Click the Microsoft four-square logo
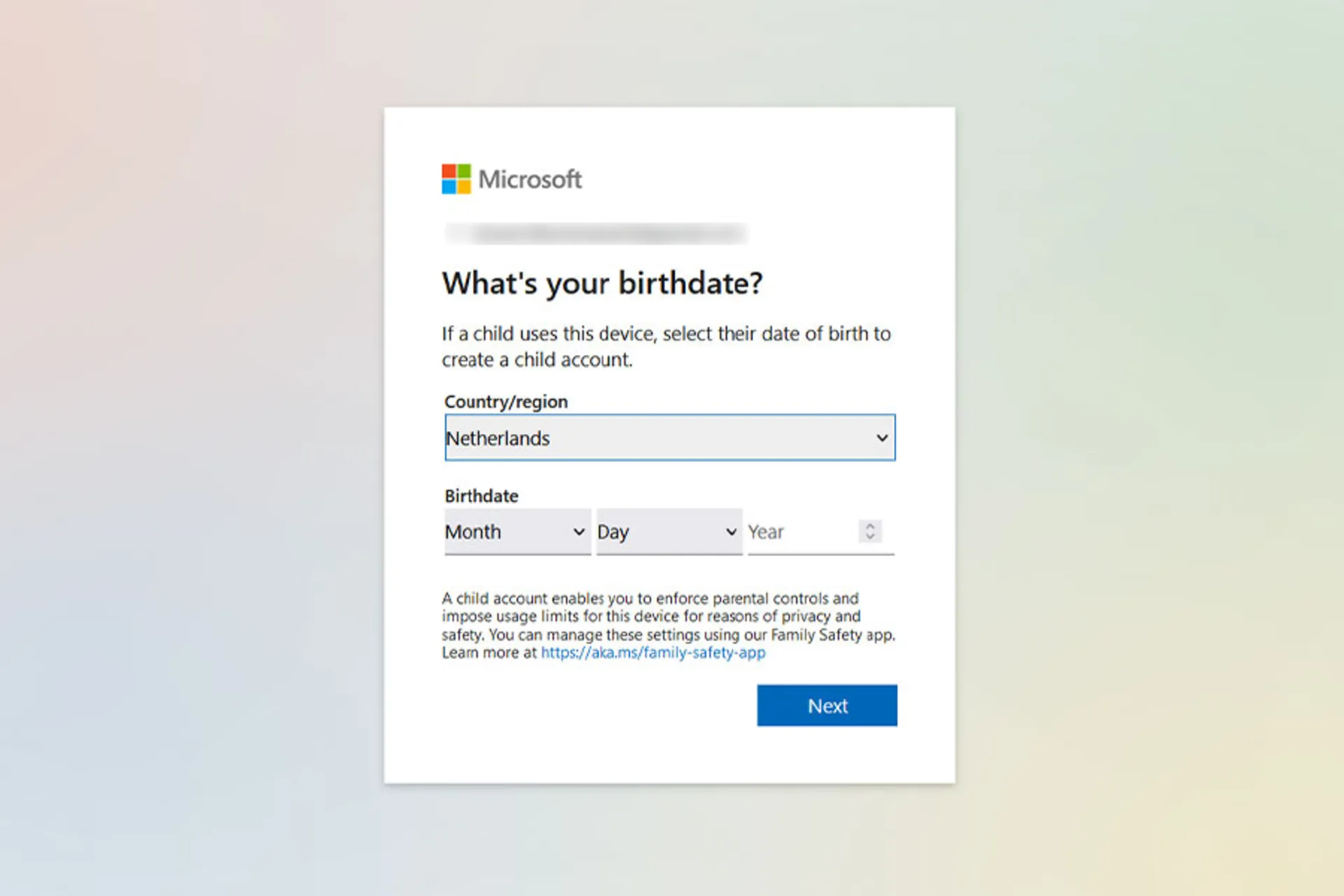The image size is (1344, 896). click(456, 179)
